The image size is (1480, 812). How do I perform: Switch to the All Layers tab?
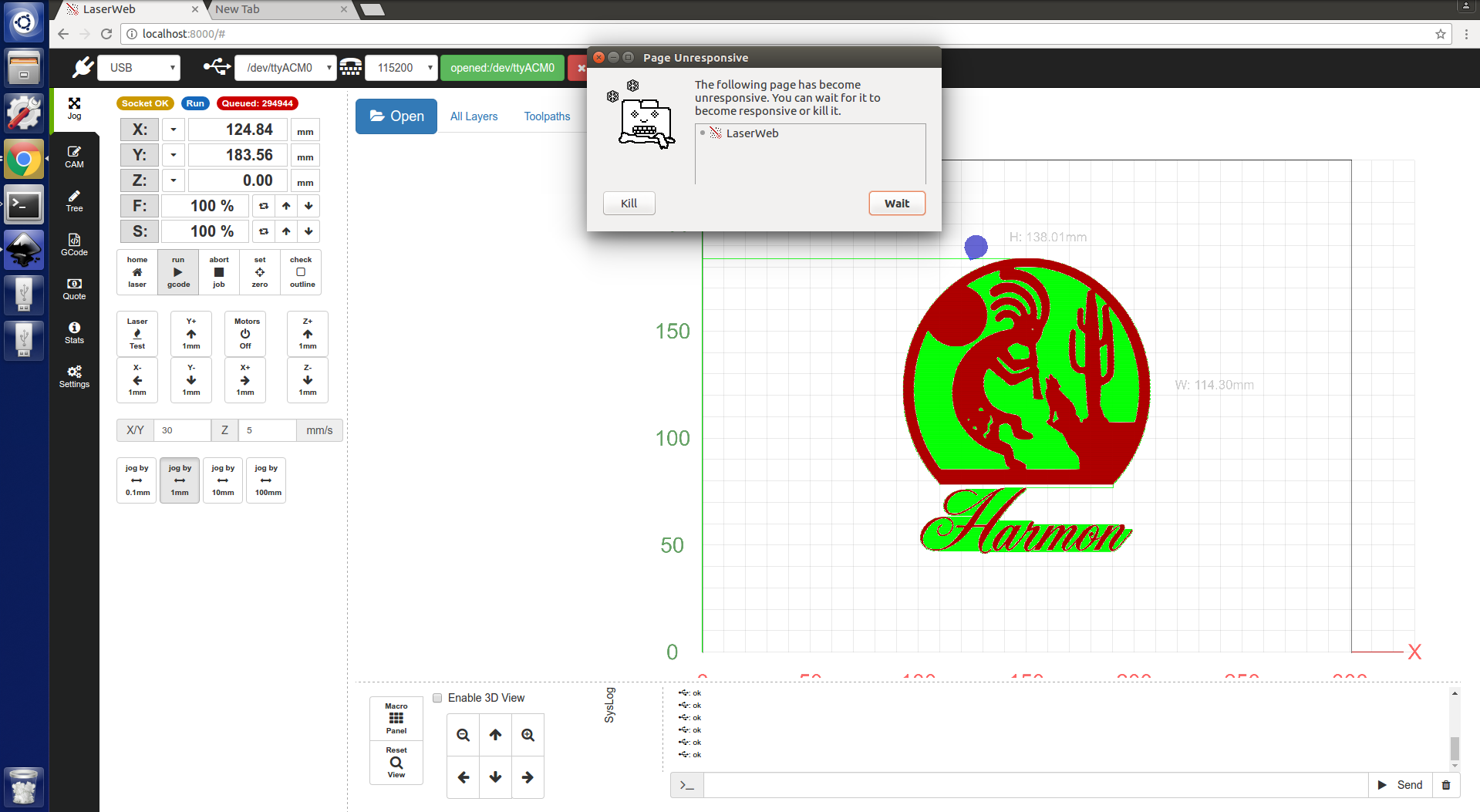pos(474,116)
